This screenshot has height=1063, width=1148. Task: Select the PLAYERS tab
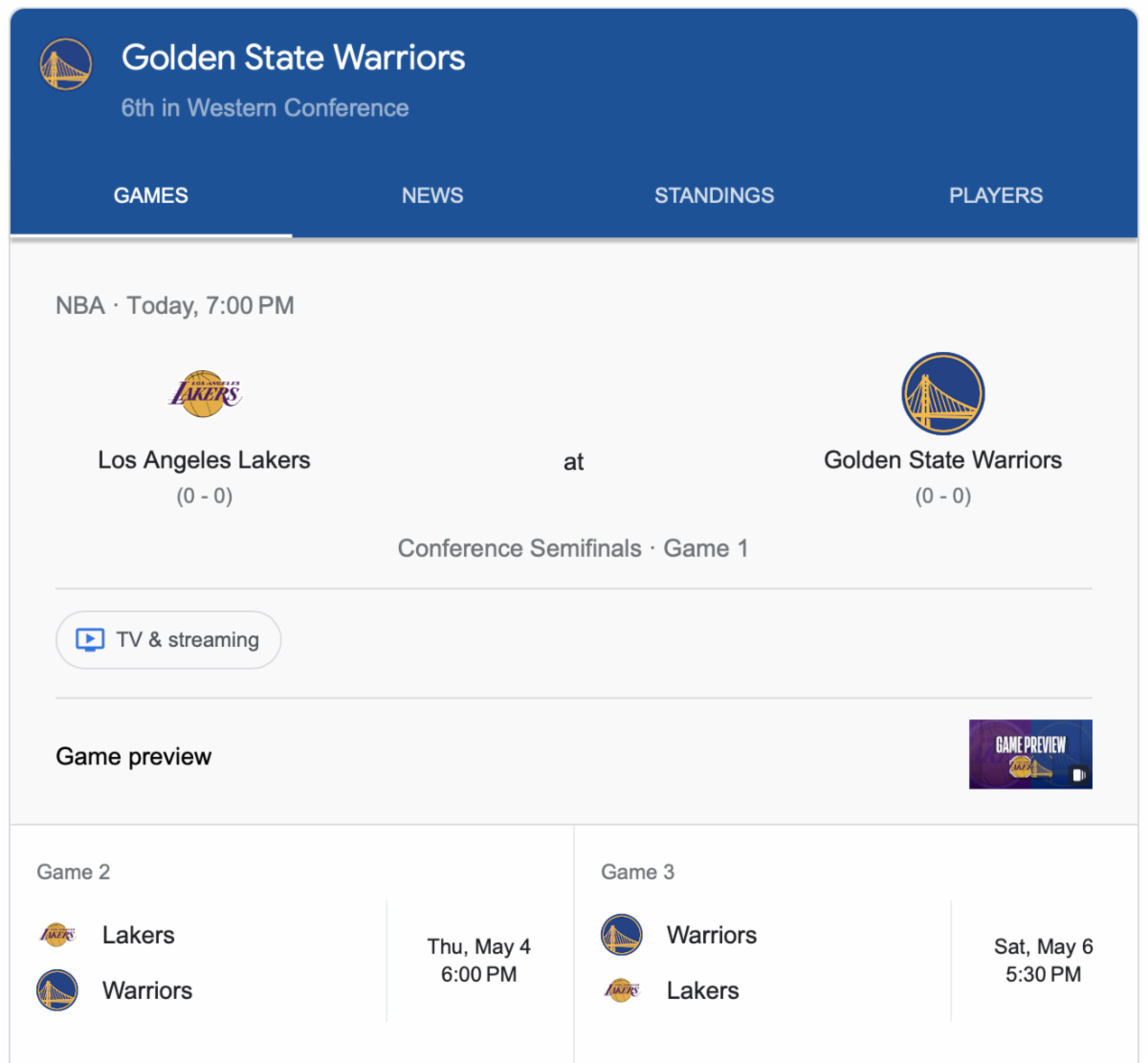coord(996,196)
